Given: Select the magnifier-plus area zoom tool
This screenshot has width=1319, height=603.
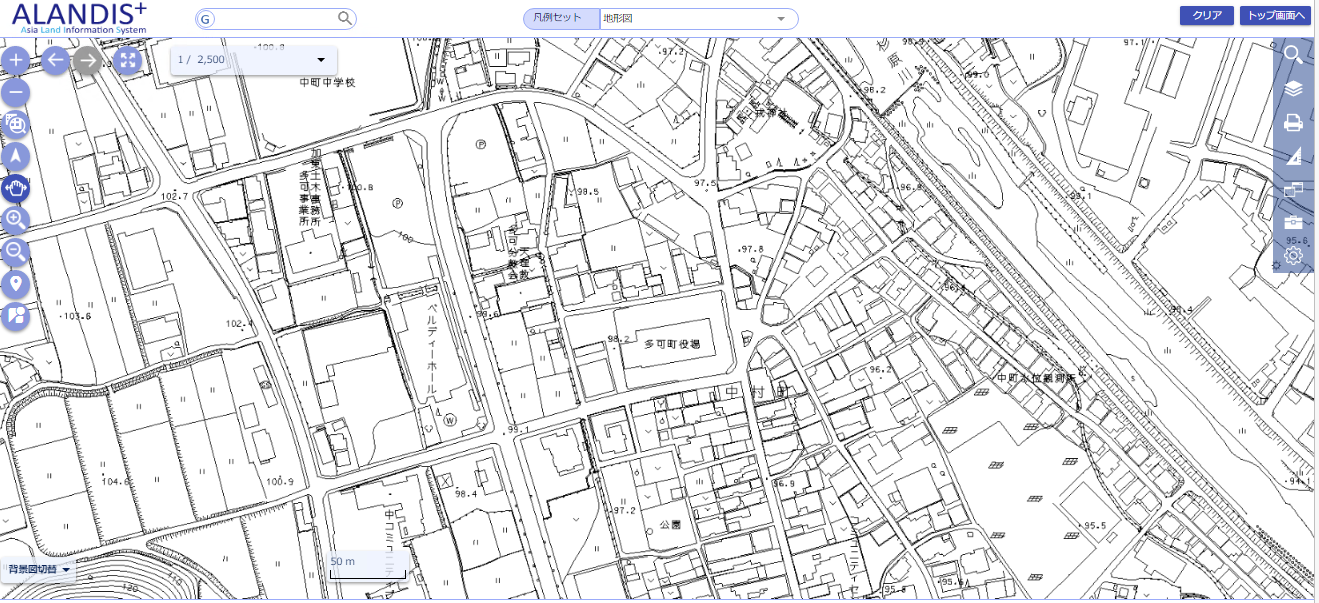Looking at the screenshot, I should (16, 220).
